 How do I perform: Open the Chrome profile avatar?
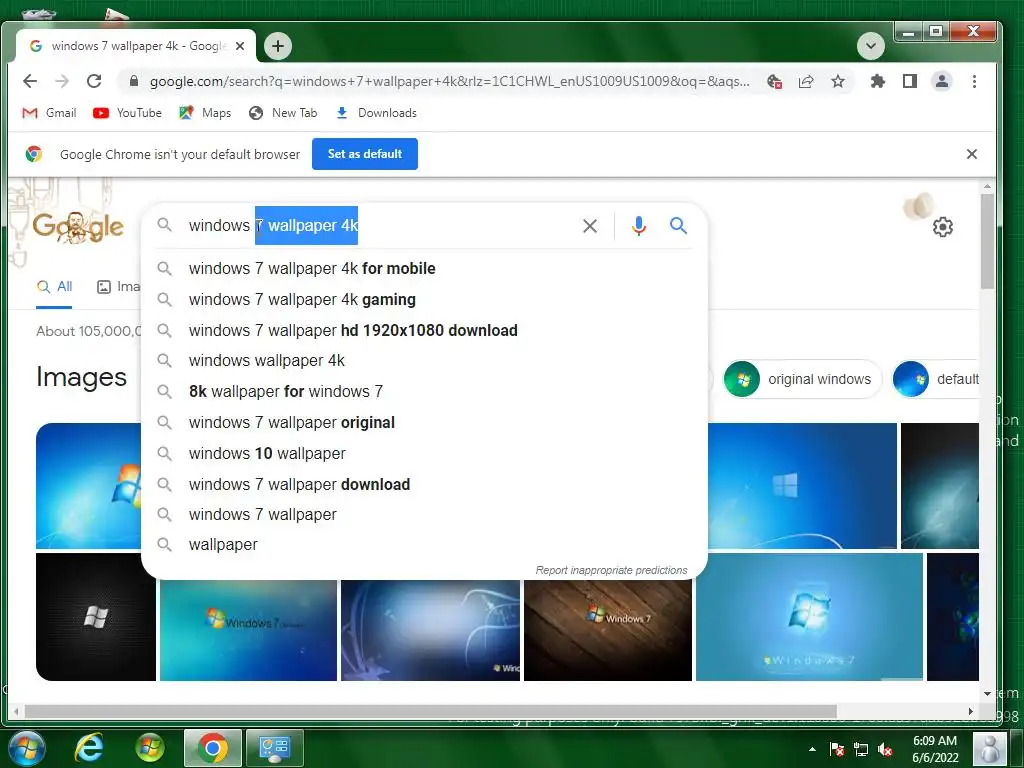pyautogui.click(x=942, y=81)
